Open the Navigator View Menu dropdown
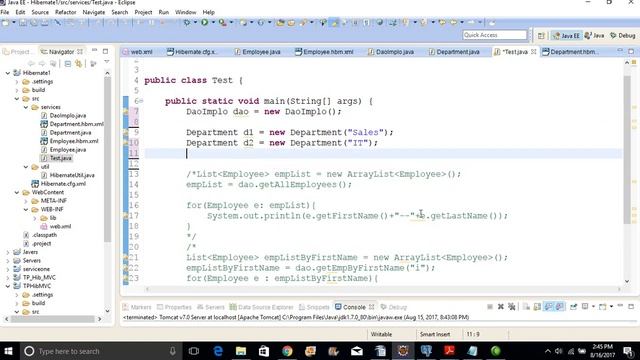The width and height of the screenshot is (640, 360). [x=107, y=62]
